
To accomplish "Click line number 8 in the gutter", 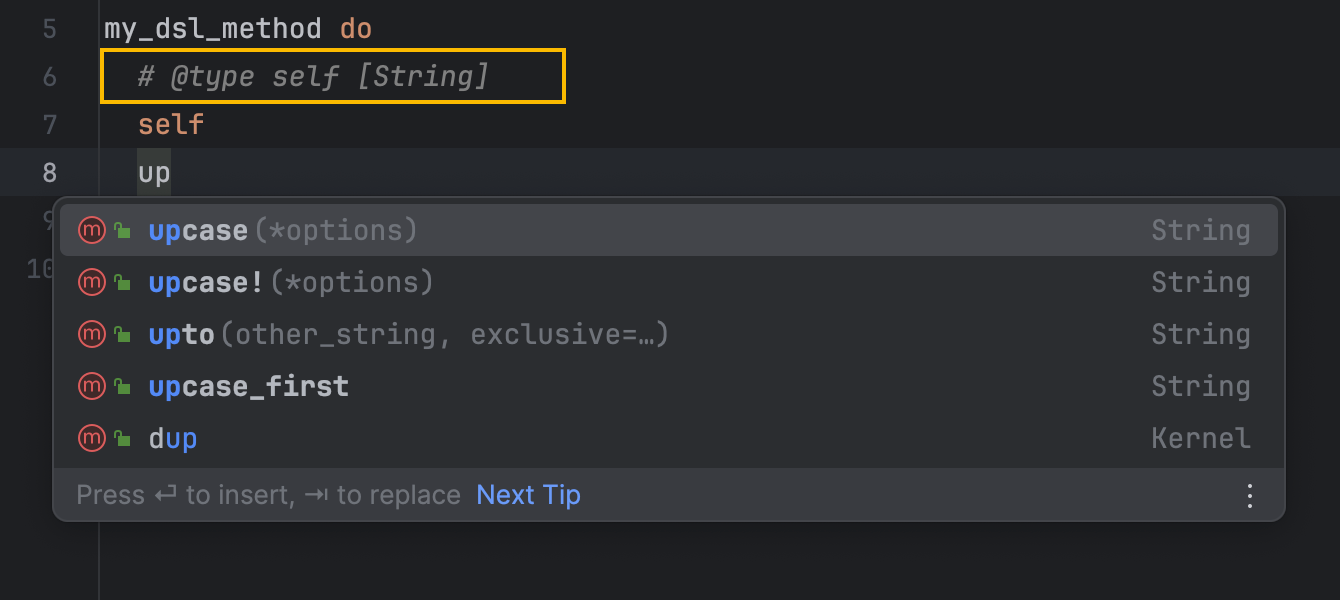I will [50, 173].
